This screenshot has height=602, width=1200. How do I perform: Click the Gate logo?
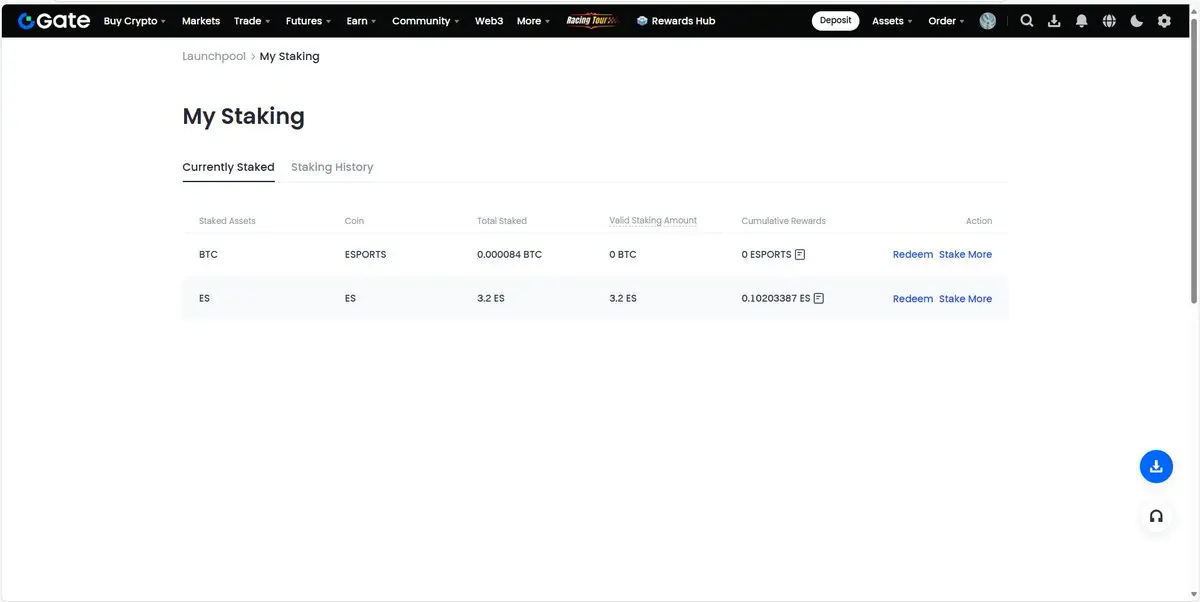(54, 20)
